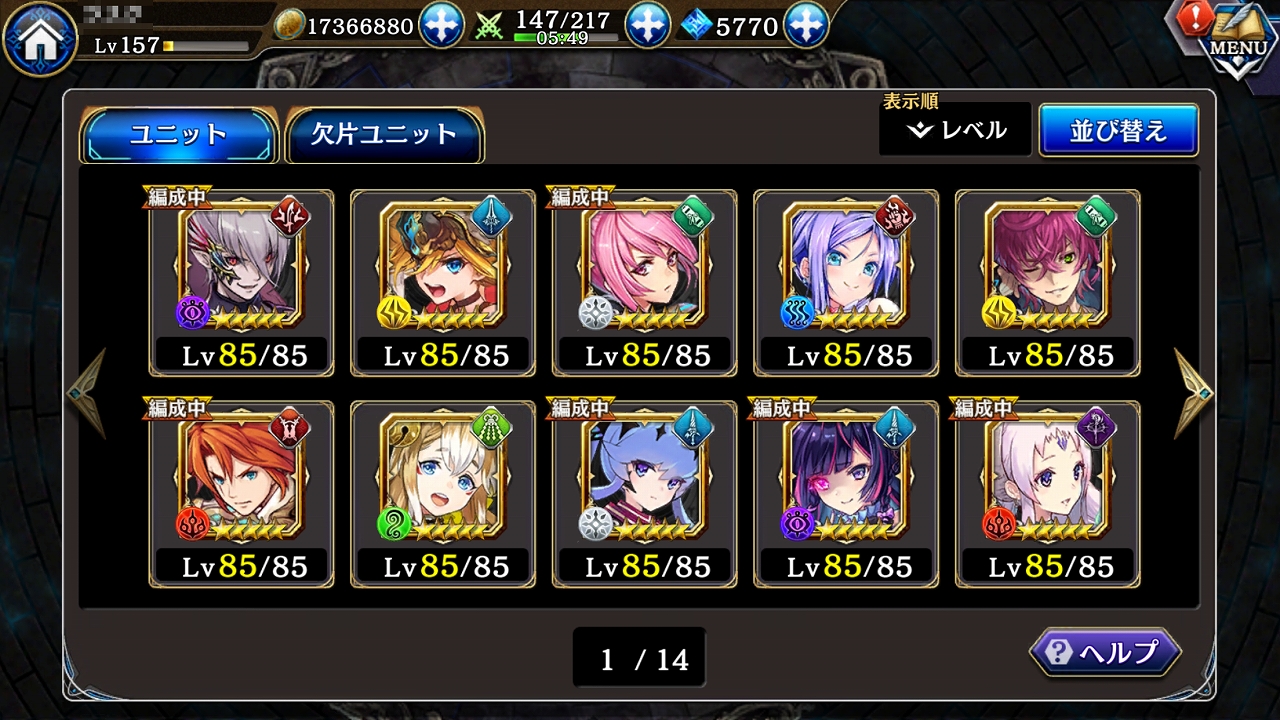Select the orange-haired male unit card
Screen dimensions: 1280x720
click(x=241, y=494)
